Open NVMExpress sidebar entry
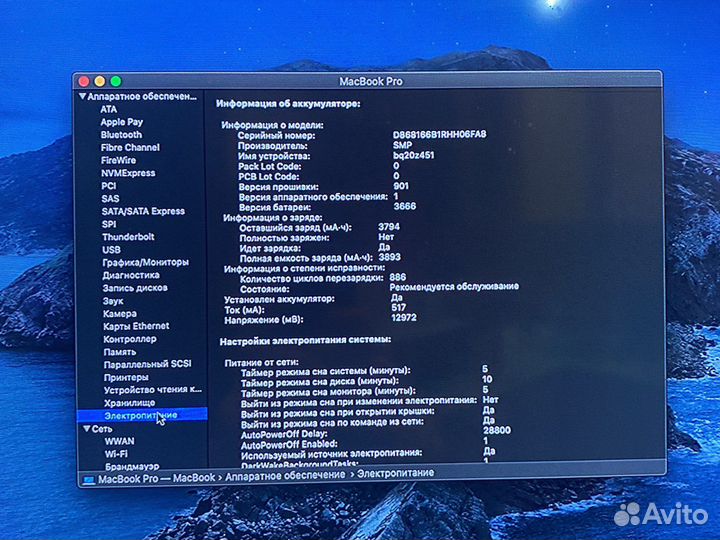Image resolution: width=720 pixels, height=540 pixels. 128,173
